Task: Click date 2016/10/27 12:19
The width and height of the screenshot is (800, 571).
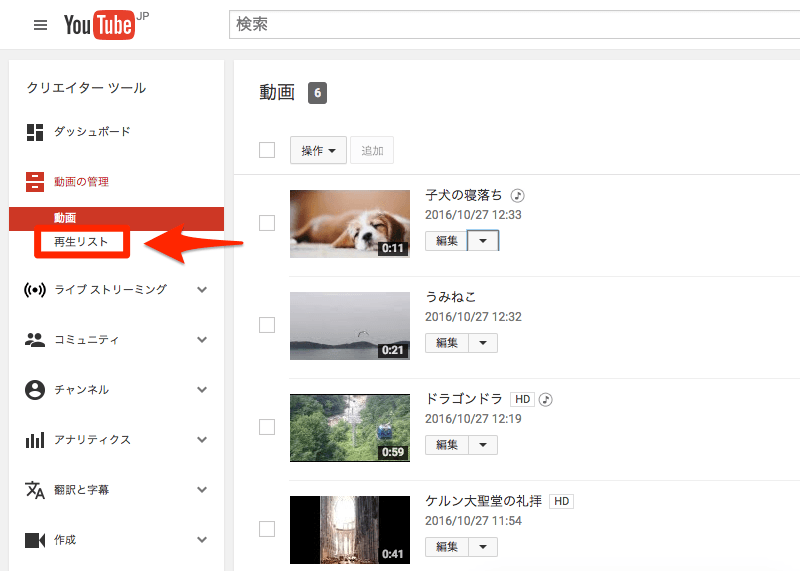Action: (473, 419)
